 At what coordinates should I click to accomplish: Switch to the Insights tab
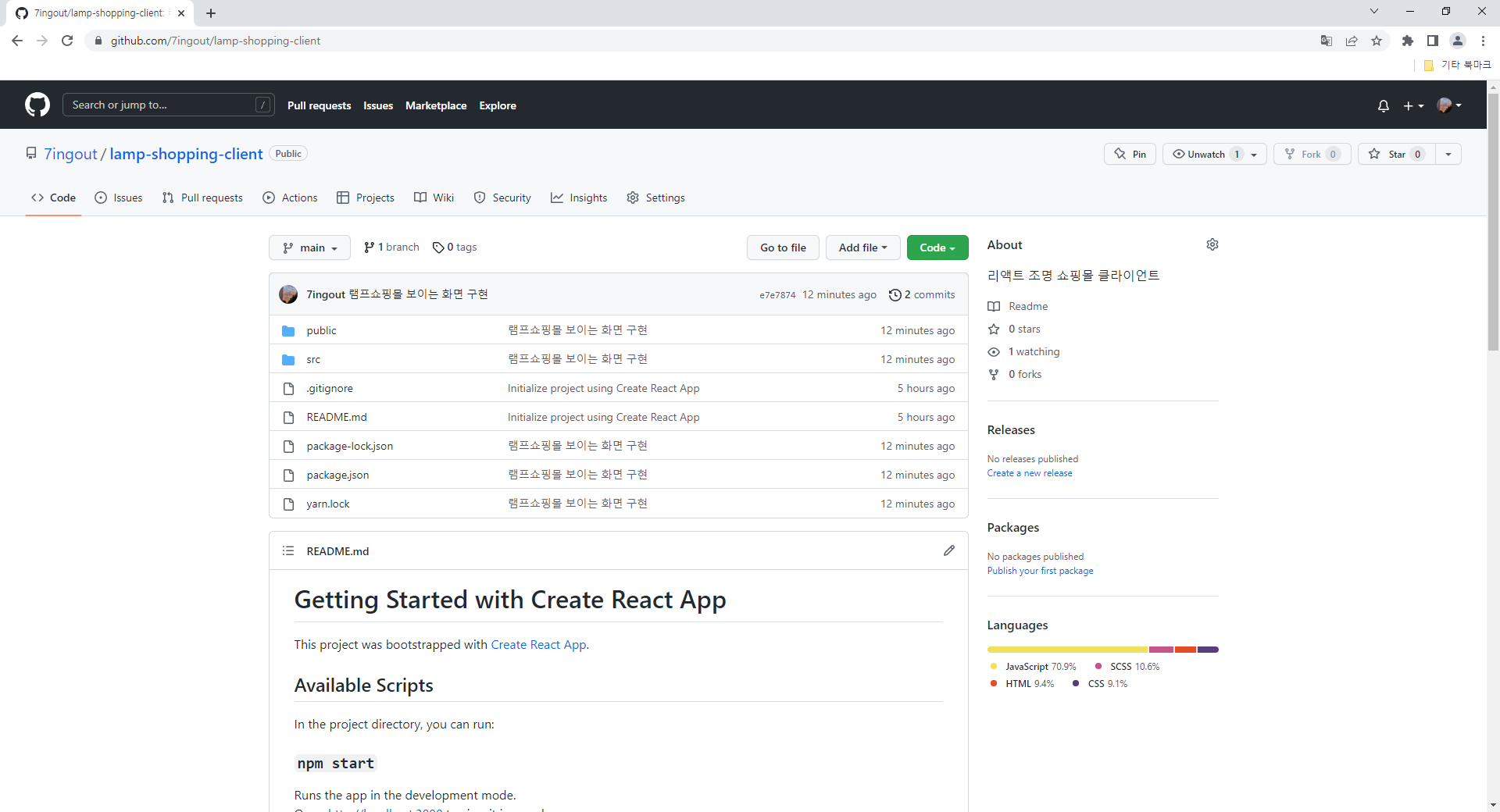[579, 198]
